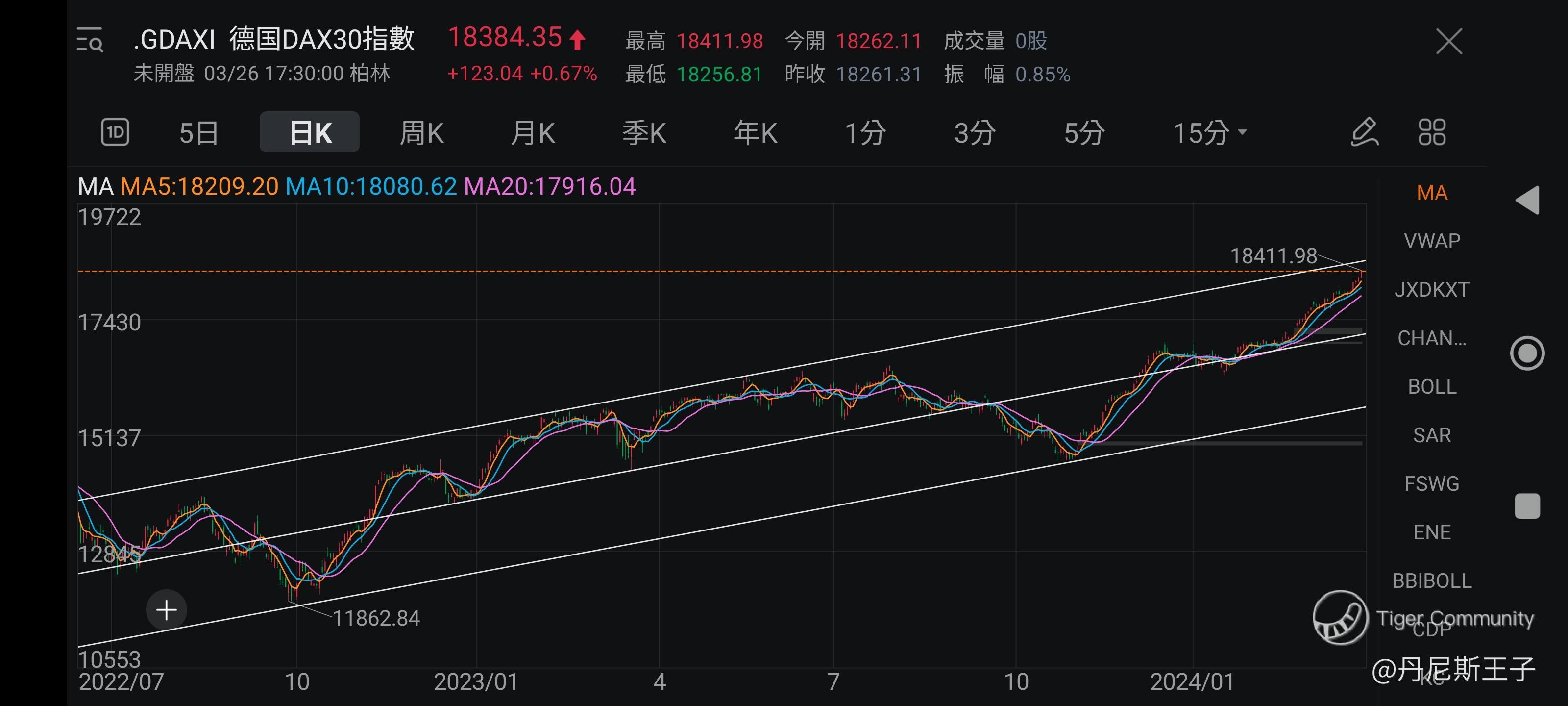The height and width of the screenshot is (706, 1568).
Task: Select the MA indicator in sidebar
Action: click(x=1432, y=193)
